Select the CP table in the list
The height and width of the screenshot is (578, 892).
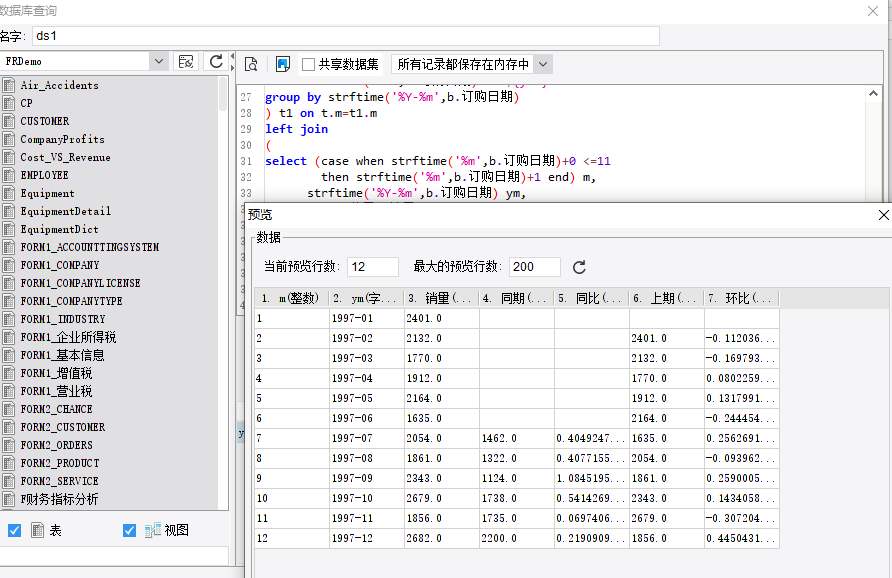pyautogui.click(x=27, y=103)
